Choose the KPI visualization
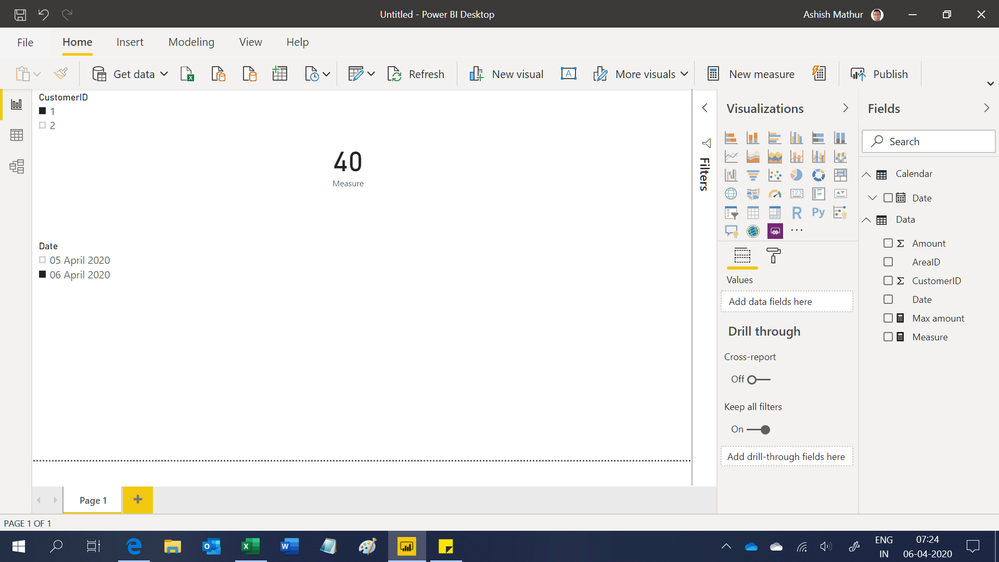Viewport: 999px width, 562px height. tap(840, 194)
